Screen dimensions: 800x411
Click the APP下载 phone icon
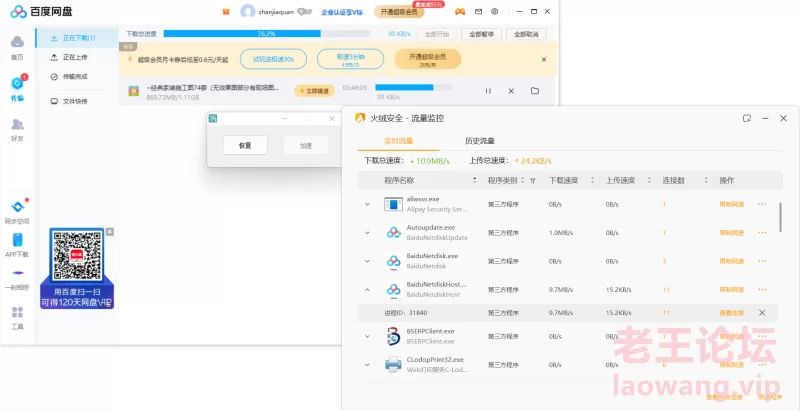point(17,240)
